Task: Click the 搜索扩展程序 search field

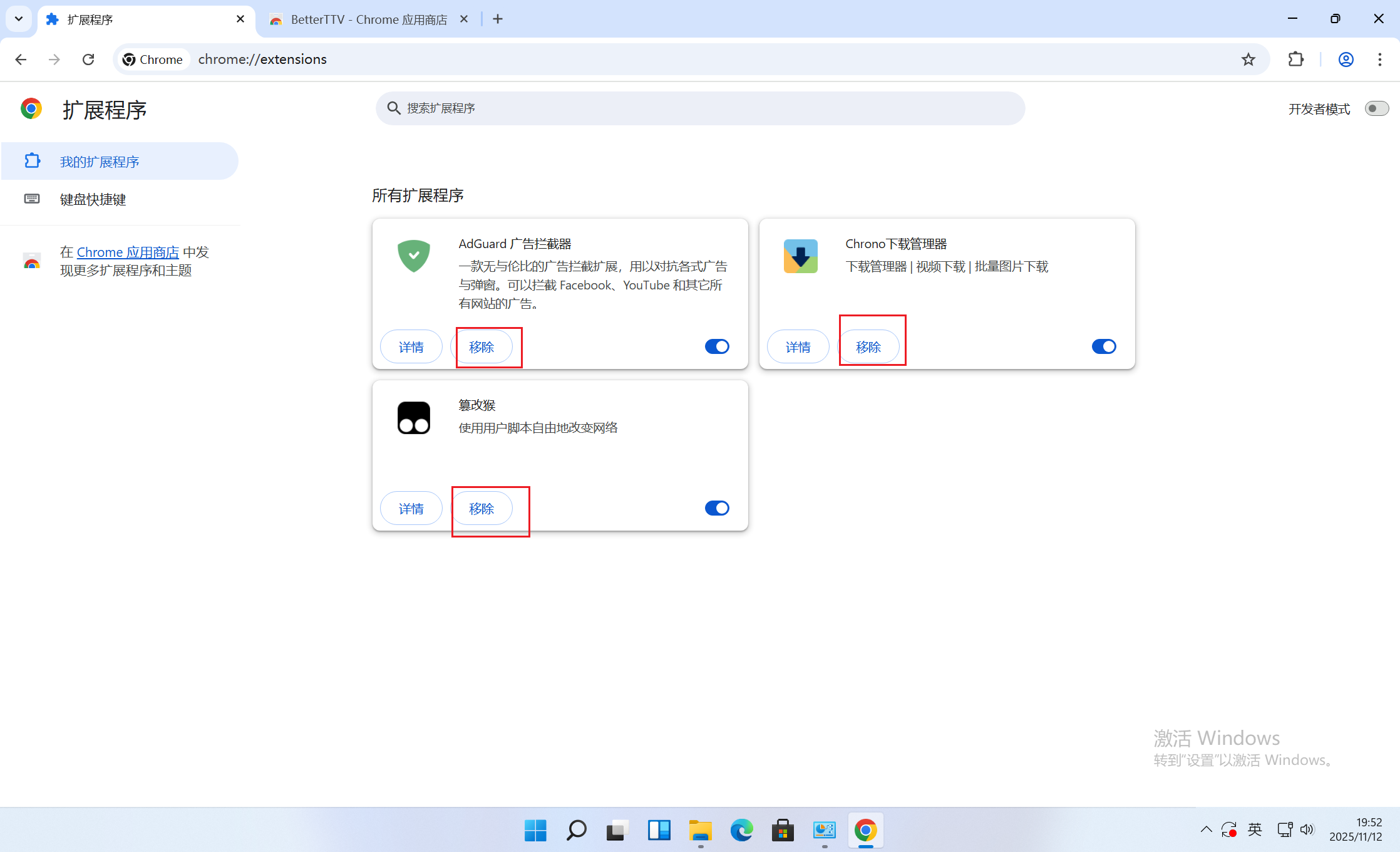Action: 700,108
